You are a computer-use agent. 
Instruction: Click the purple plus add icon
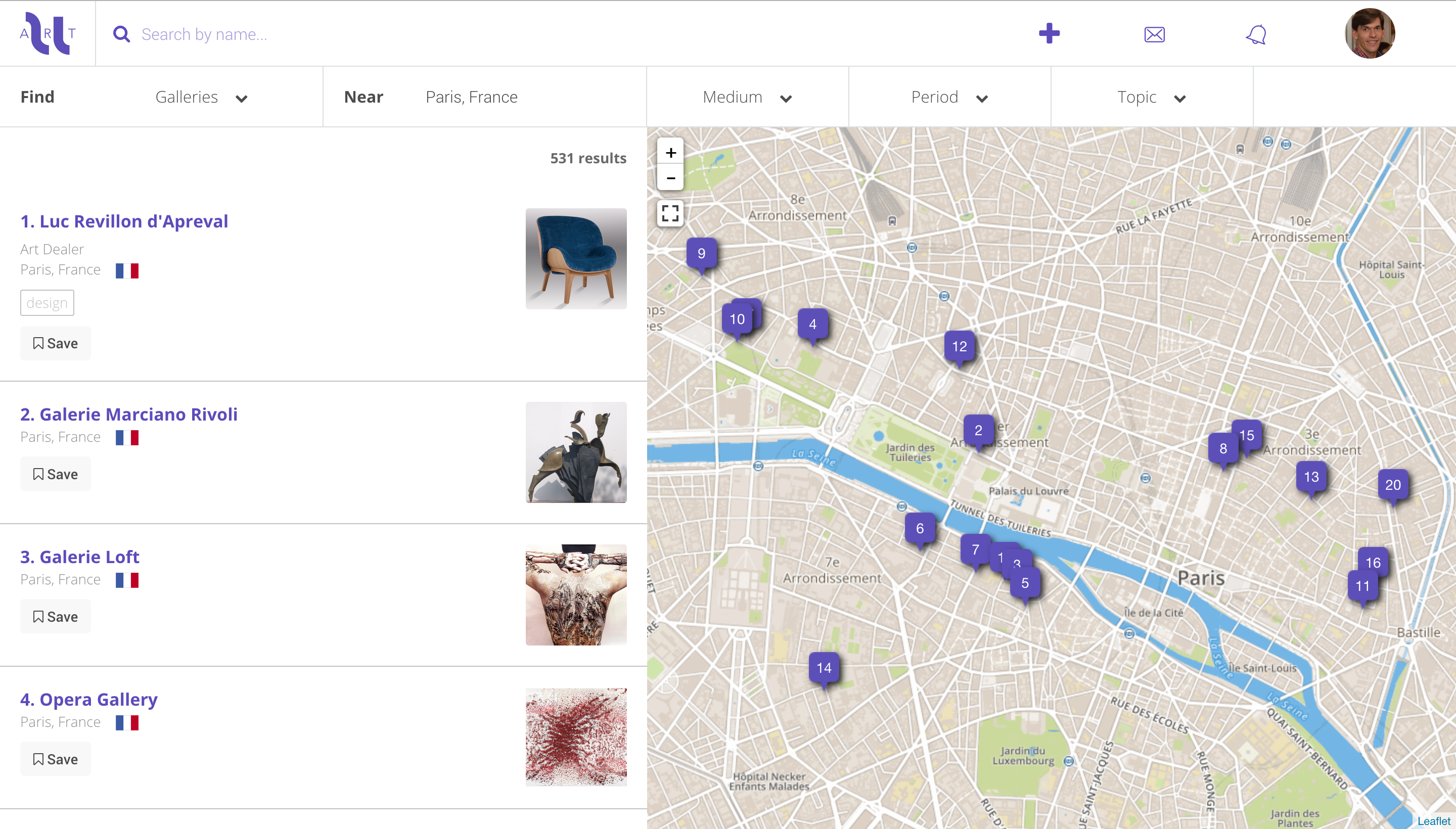[x=1049, y=33]
